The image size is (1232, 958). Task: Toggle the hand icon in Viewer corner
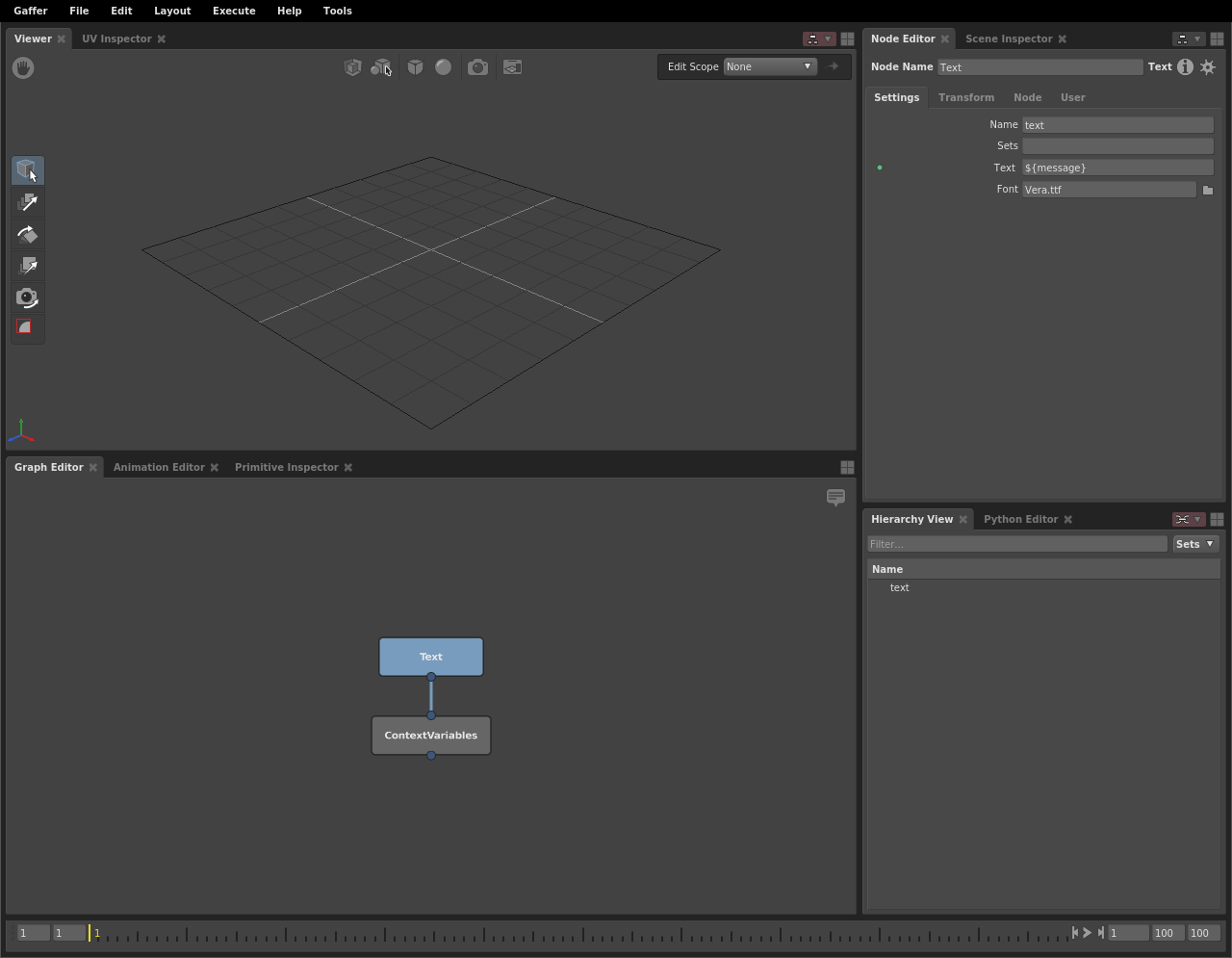23,67
